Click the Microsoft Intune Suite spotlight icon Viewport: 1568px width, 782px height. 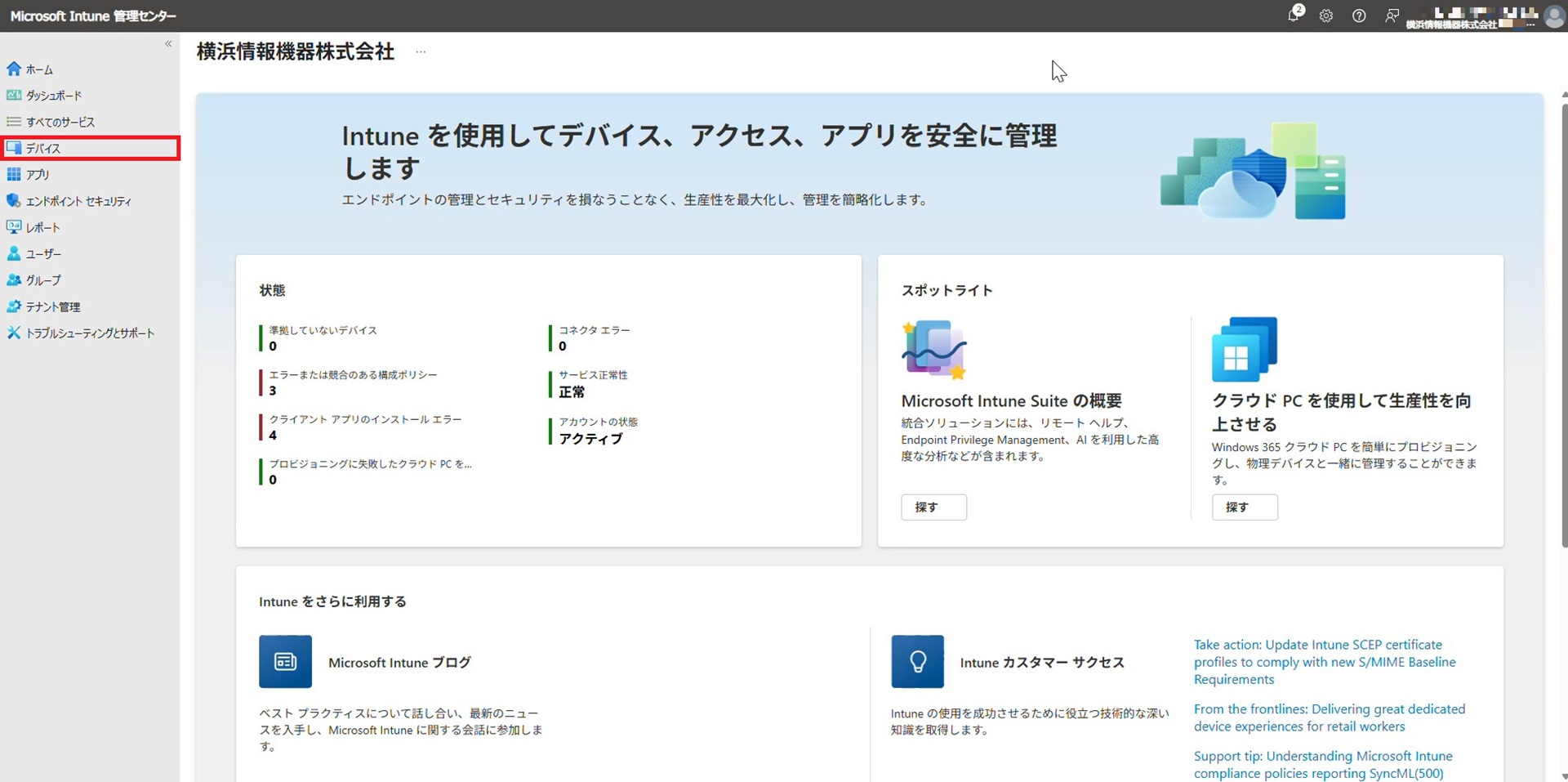click(933, 350)
